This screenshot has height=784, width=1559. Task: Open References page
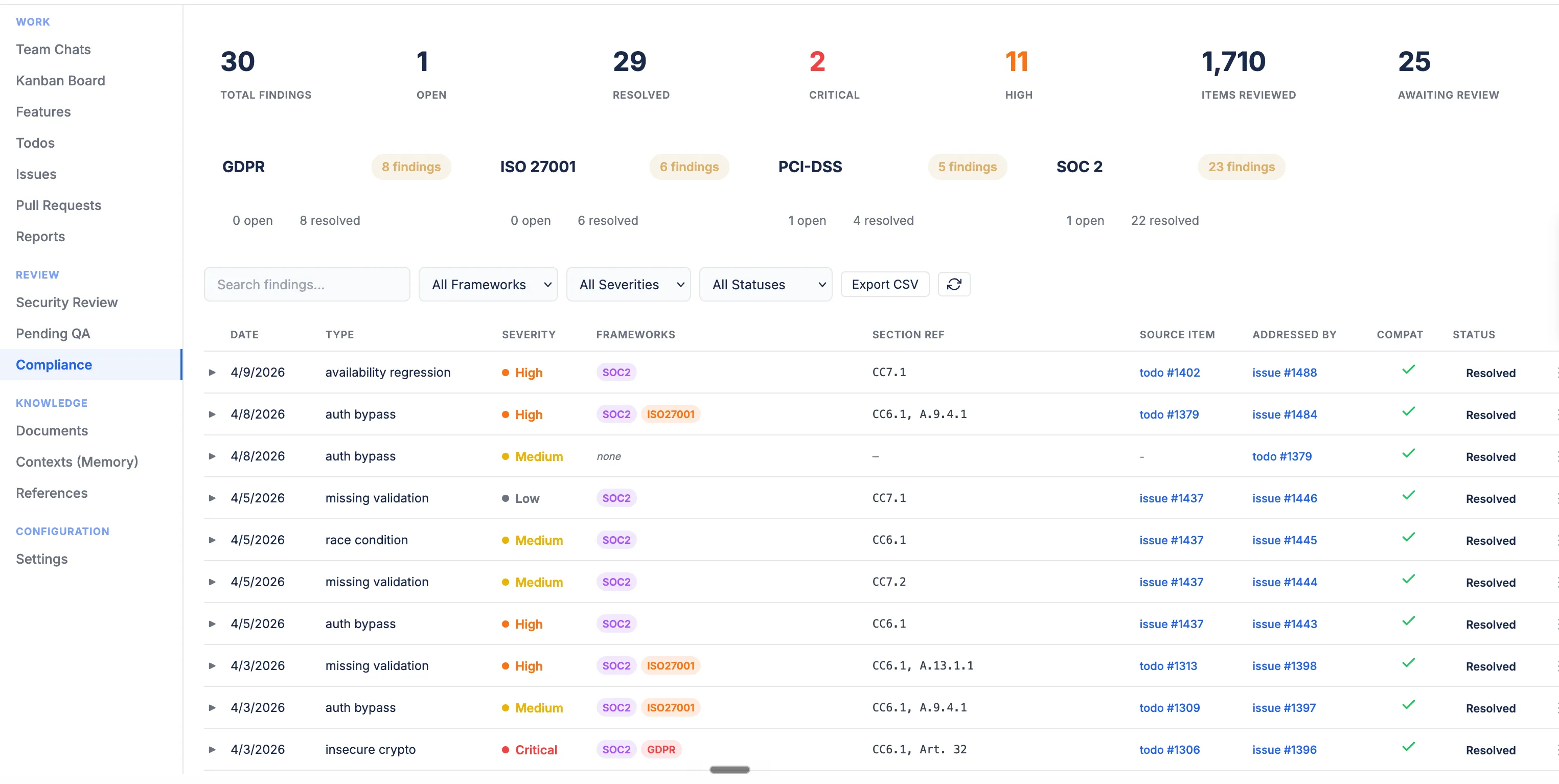coord(52,493)
